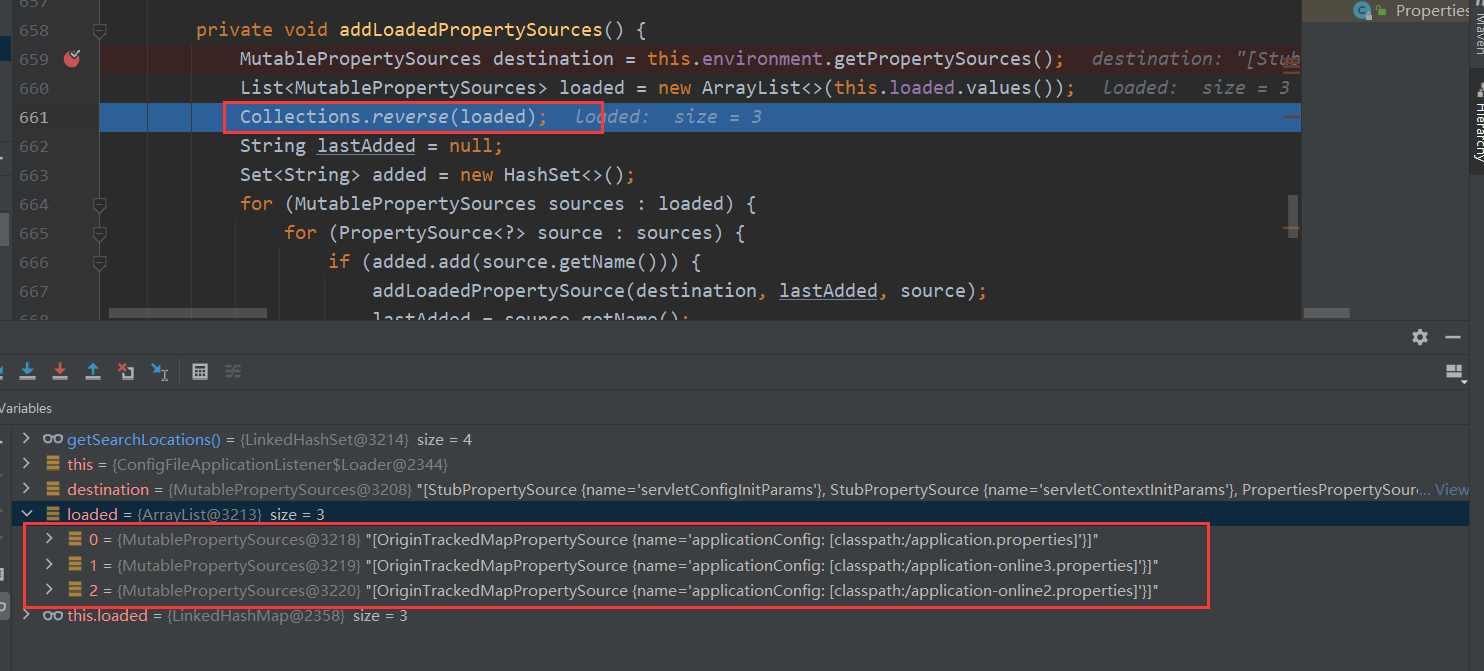Click the glasses watch icon for getSearchLocations()
1484x671 pixels.
pyautogui.click(x=53, y=440)
